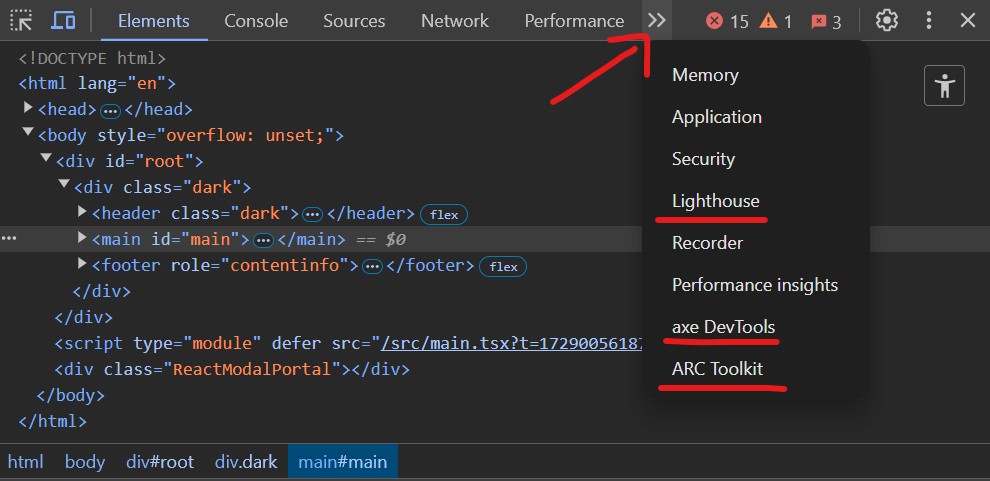Expand the header class dark node
The image size is (990, 481).
pos(81,211)
